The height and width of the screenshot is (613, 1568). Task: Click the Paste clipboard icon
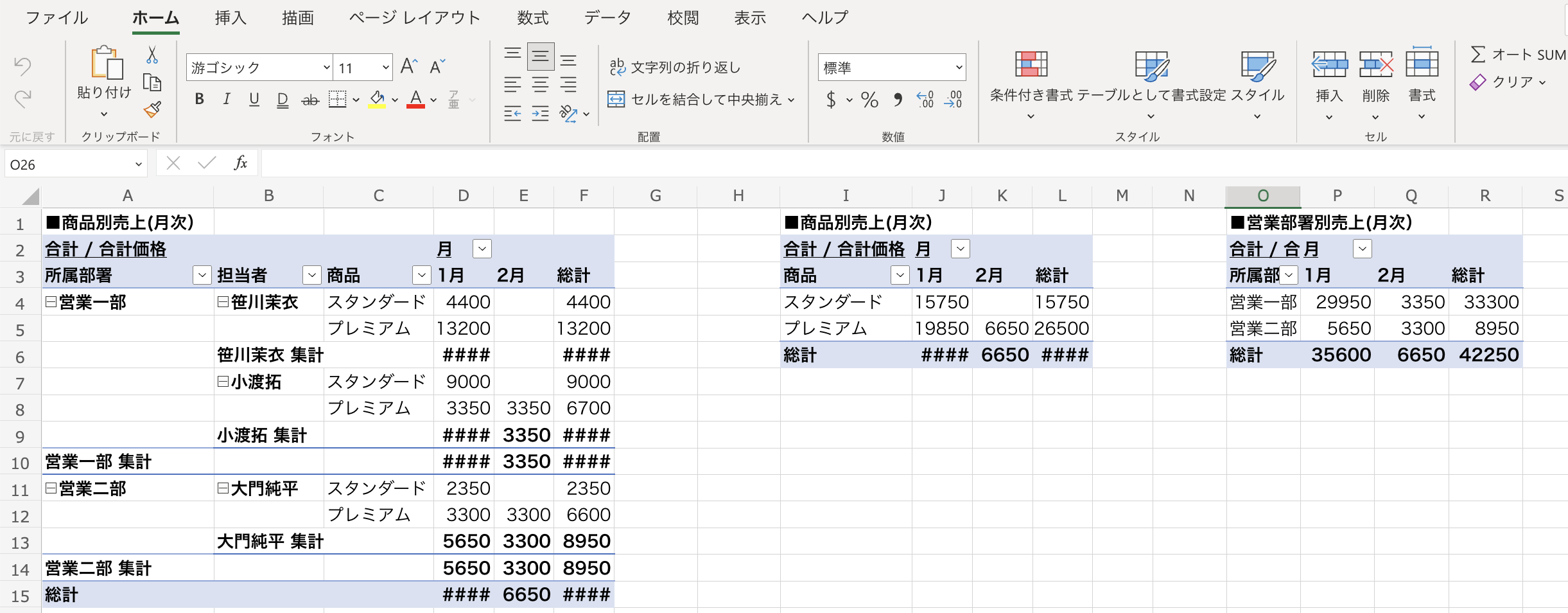[106, 63]
